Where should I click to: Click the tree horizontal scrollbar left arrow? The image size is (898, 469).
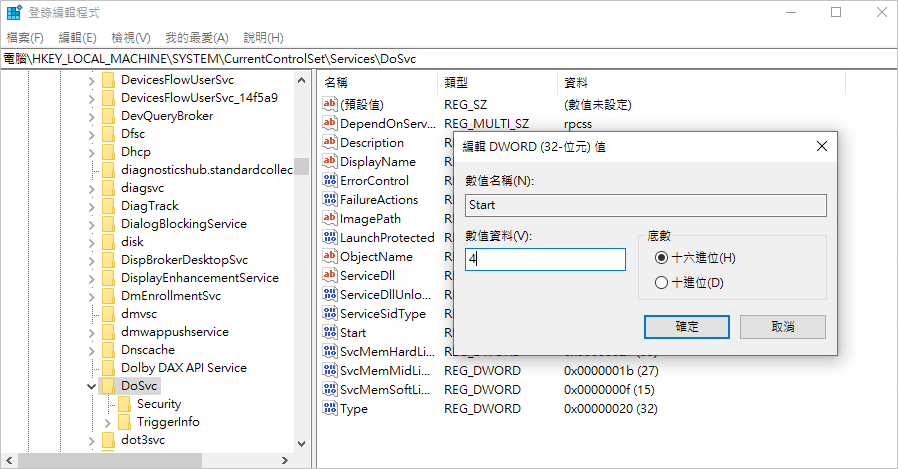coord(9,460)
